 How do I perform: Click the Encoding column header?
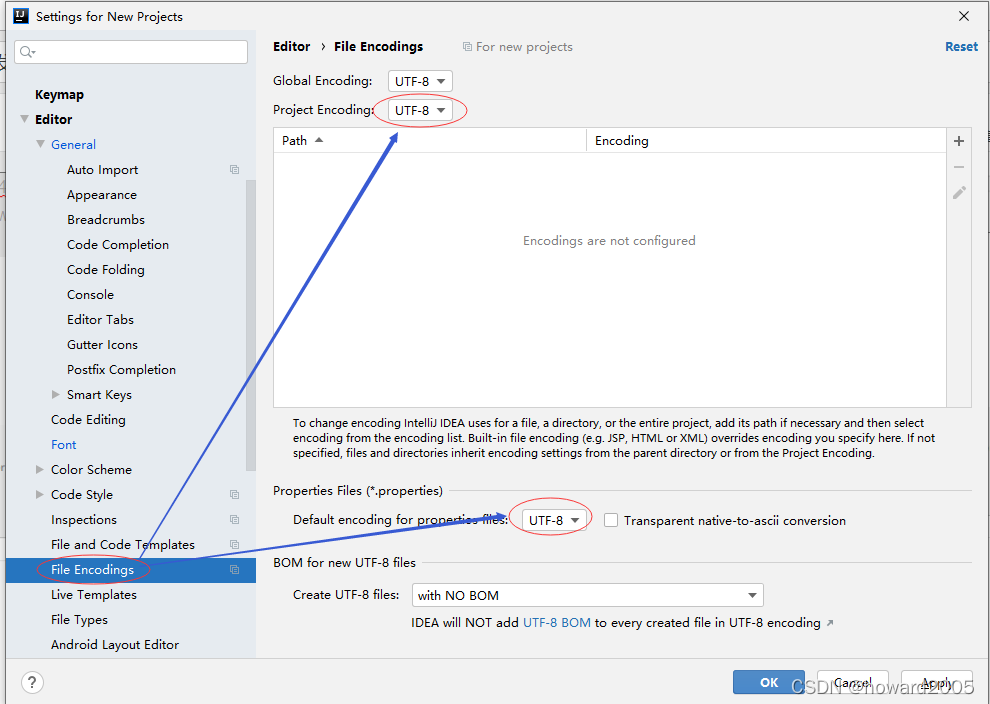tap(766, 140)
